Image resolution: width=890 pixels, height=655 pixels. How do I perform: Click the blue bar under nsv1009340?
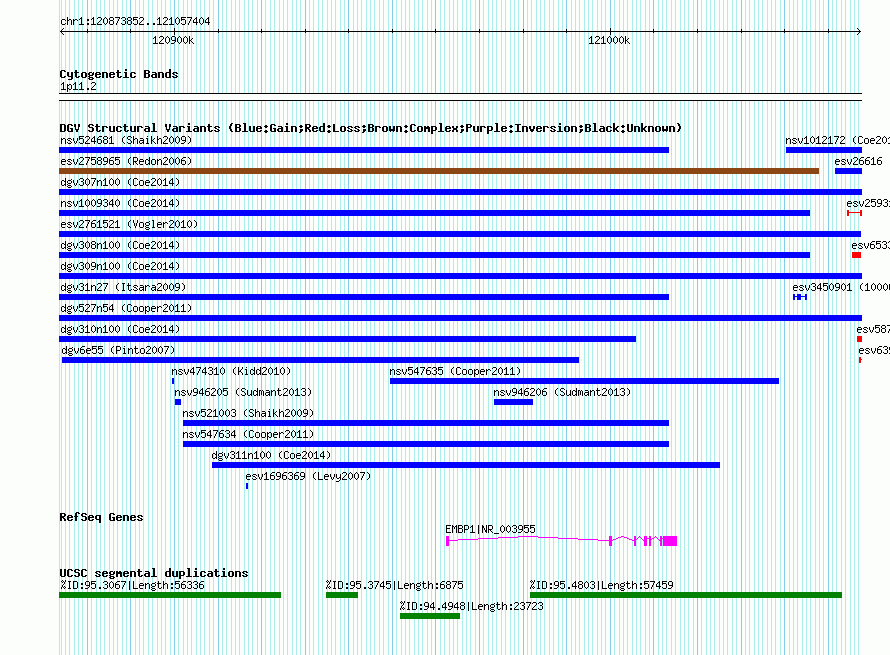tap(434, 213)
